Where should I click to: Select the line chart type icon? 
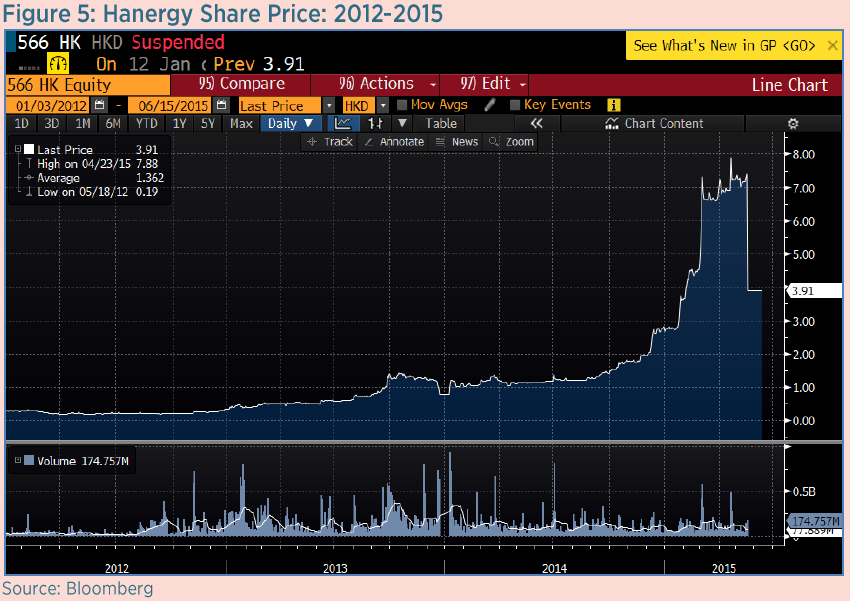click(342, 124)
